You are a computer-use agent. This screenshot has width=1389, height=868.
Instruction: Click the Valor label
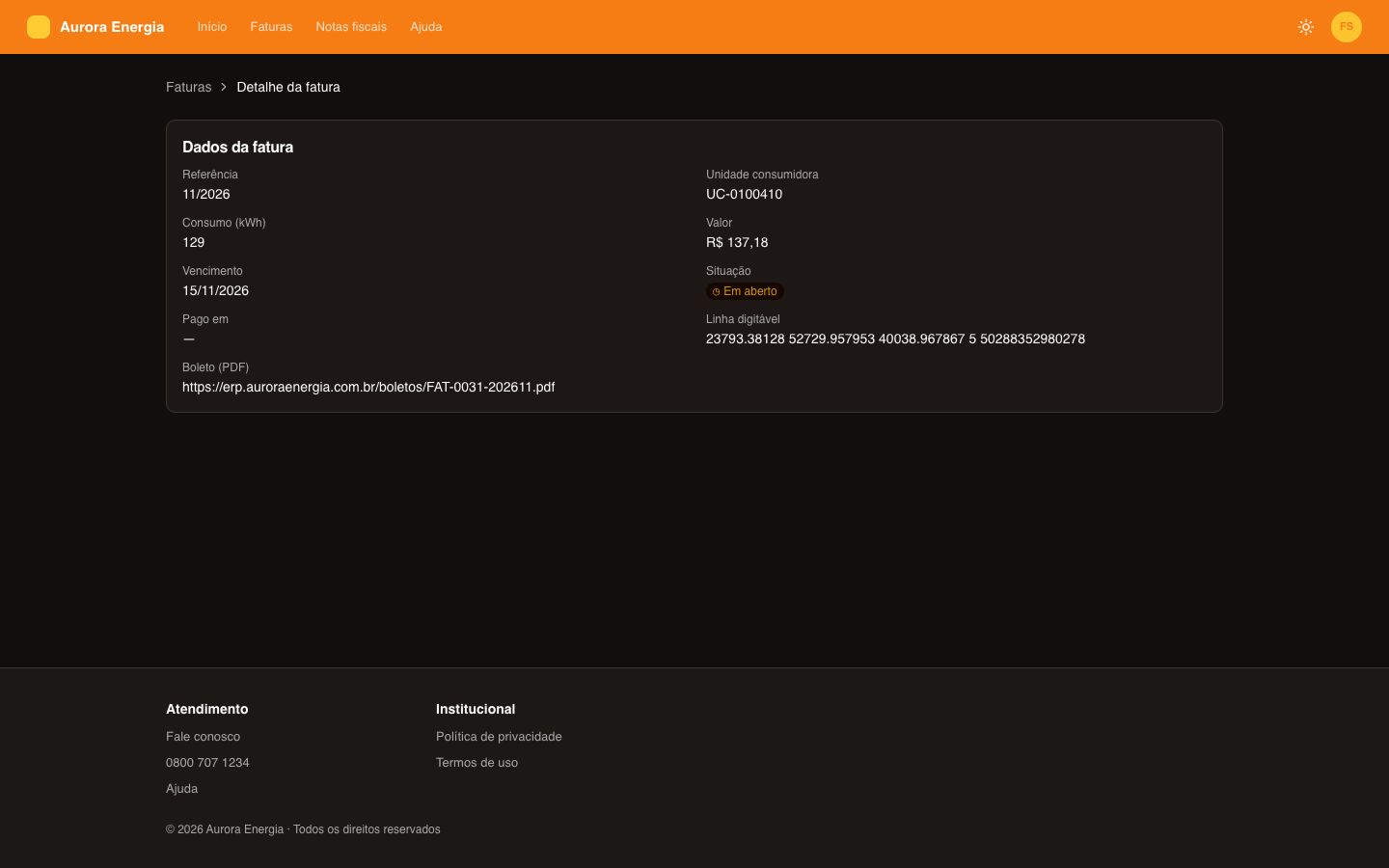click(x=719, y=223)
